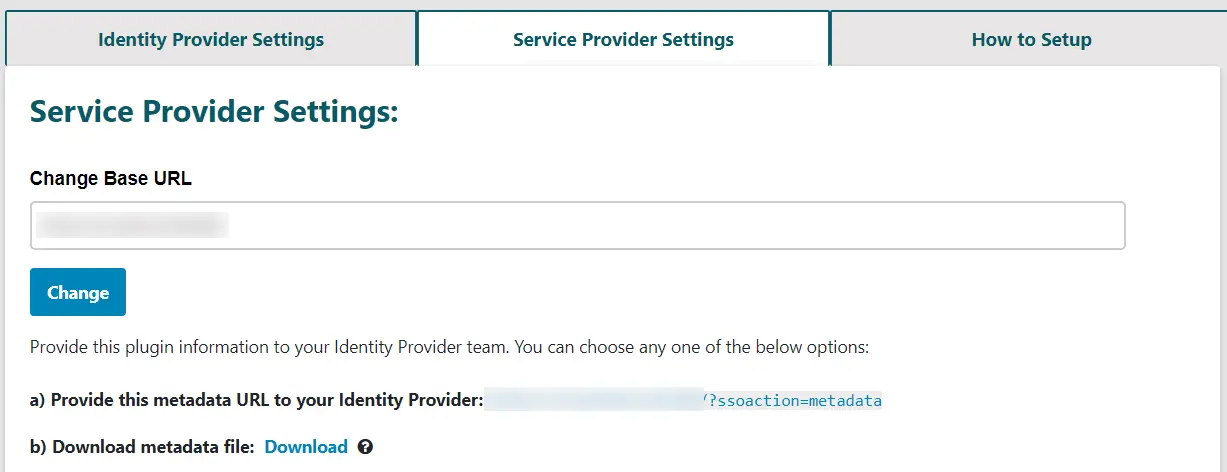Click the blurred host portion of the metadata URL
Screen dimensions: 1227x472
[594, 401]
